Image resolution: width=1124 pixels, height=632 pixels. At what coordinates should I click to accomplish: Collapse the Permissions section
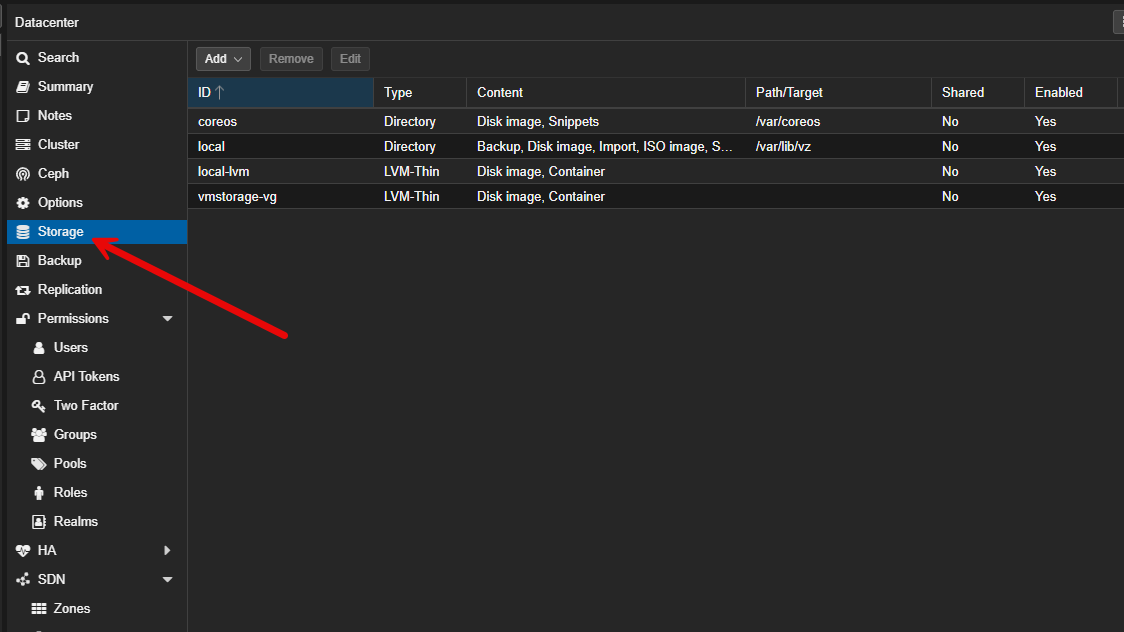(167, 318)
